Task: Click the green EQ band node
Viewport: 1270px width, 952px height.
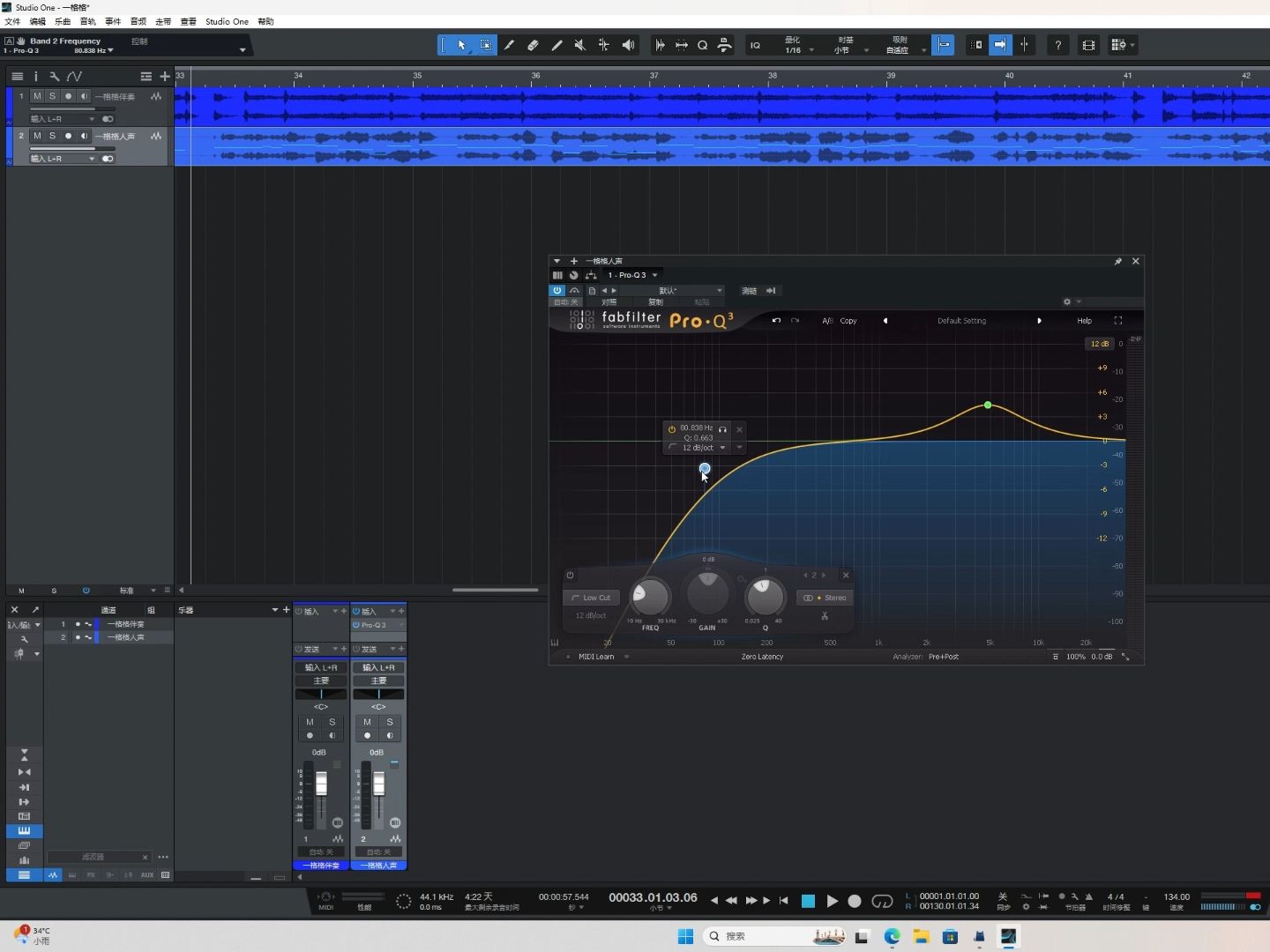Action: [x=988, y=405]
